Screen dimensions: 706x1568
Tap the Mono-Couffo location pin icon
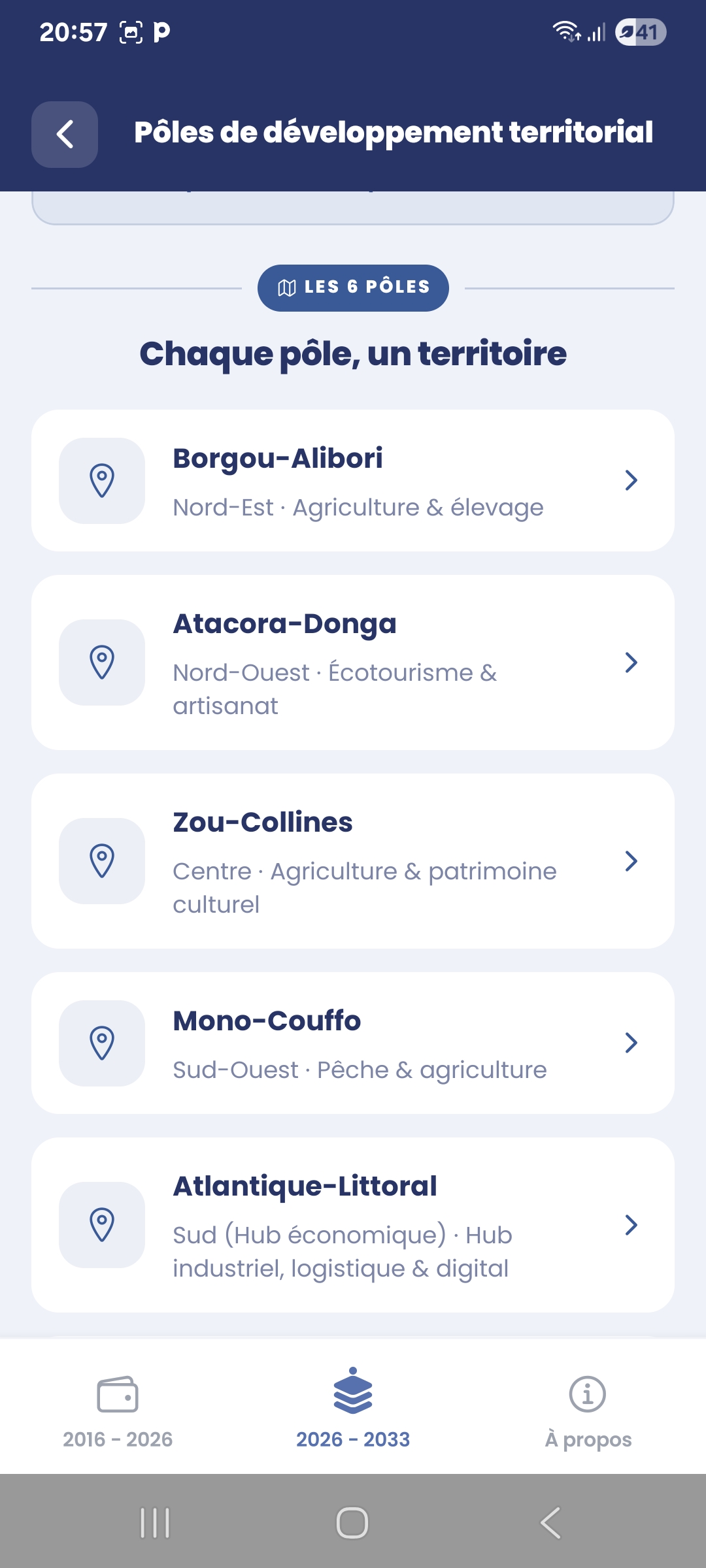(102, 1043)
